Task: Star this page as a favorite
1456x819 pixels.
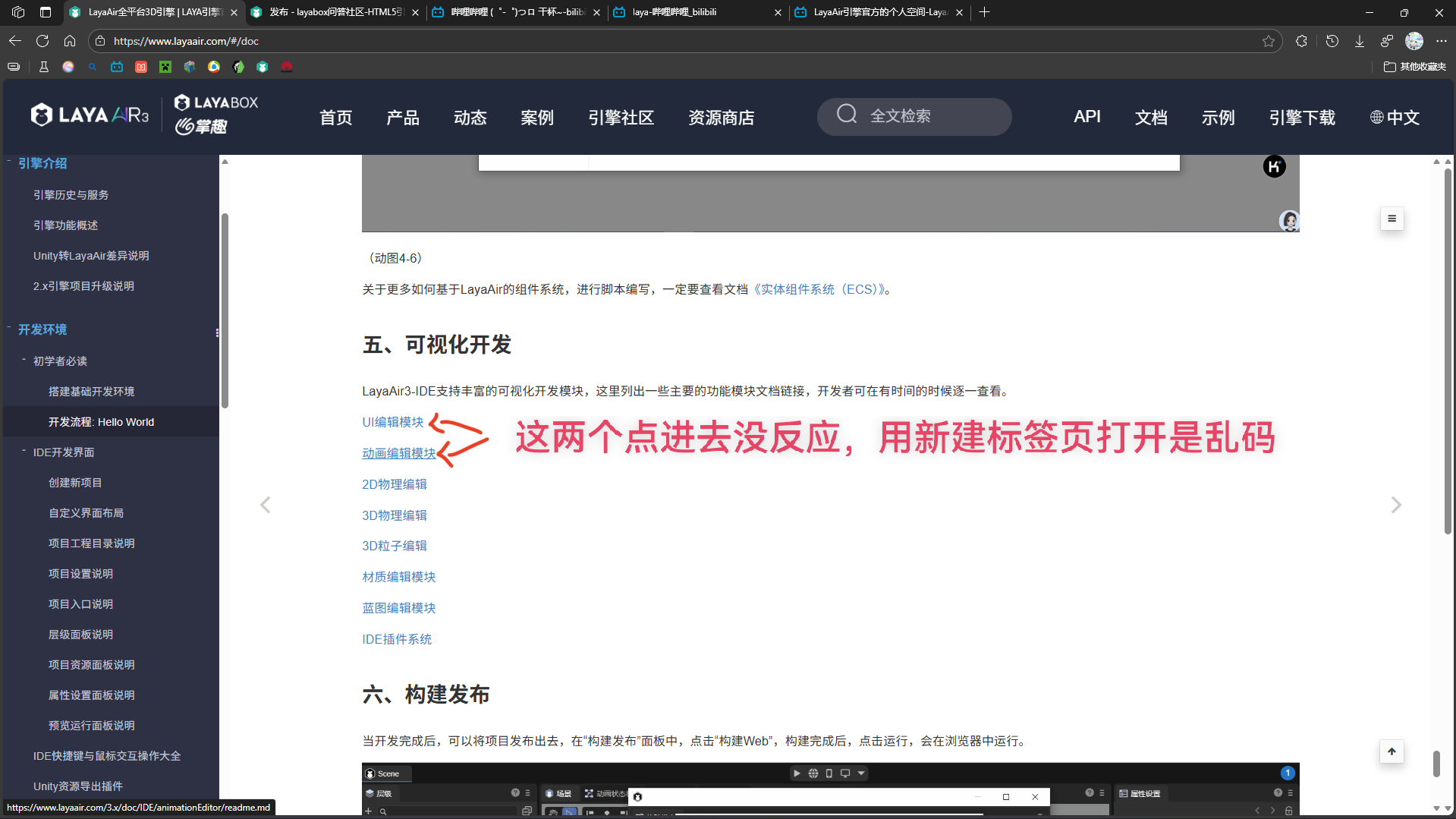Action: click(x=1268, y=41)
